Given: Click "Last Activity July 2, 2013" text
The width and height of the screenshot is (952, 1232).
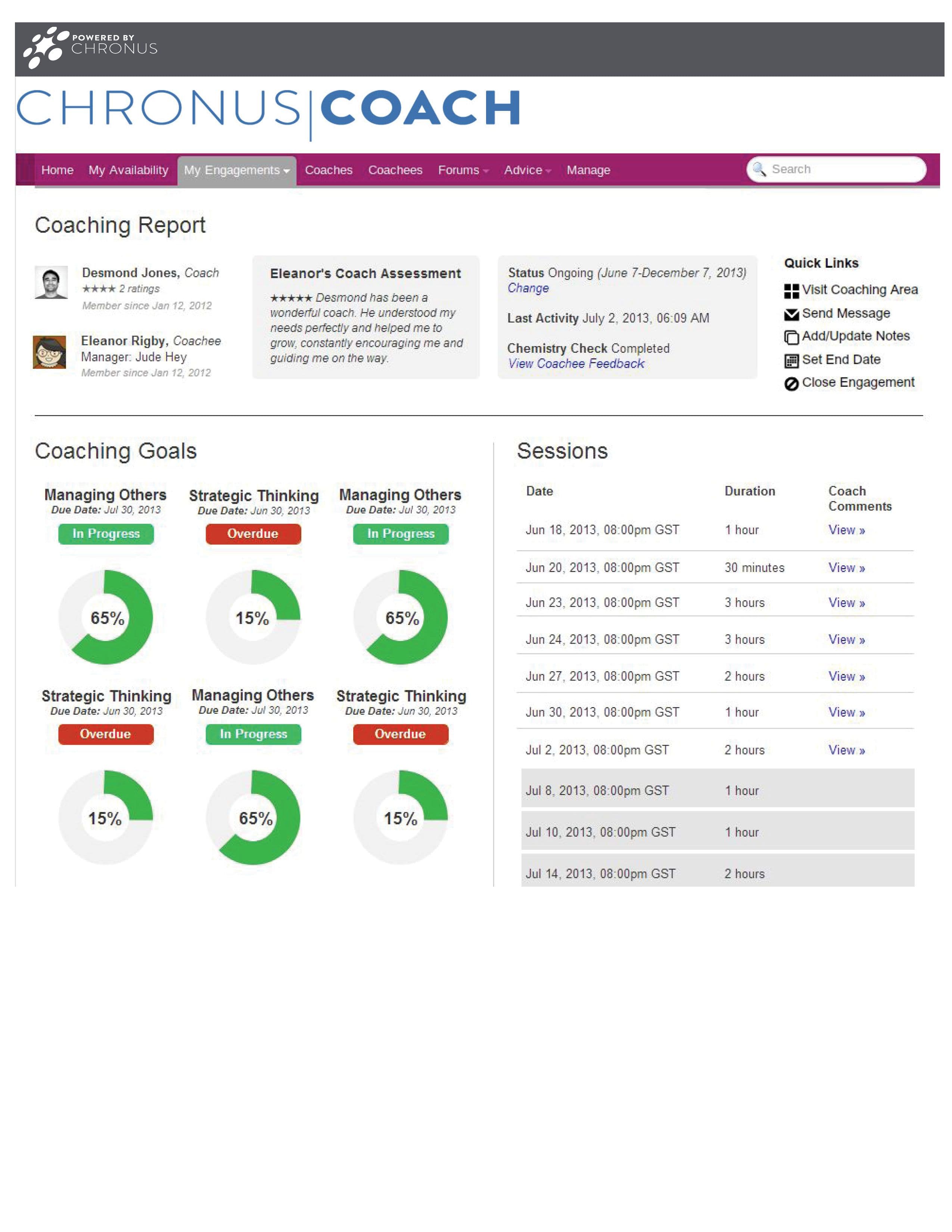Looking at the screenshot, I should click(608, 318).
